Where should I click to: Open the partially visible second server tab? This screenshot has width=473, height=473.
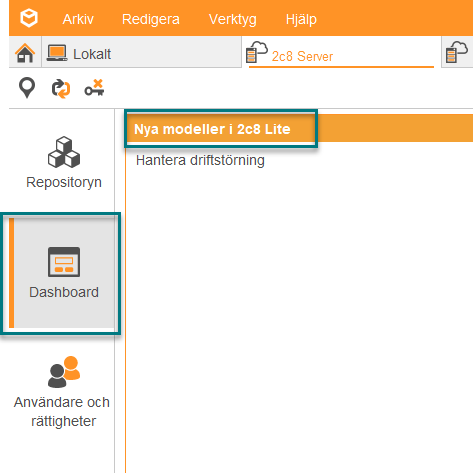click(x=457, y=52)
